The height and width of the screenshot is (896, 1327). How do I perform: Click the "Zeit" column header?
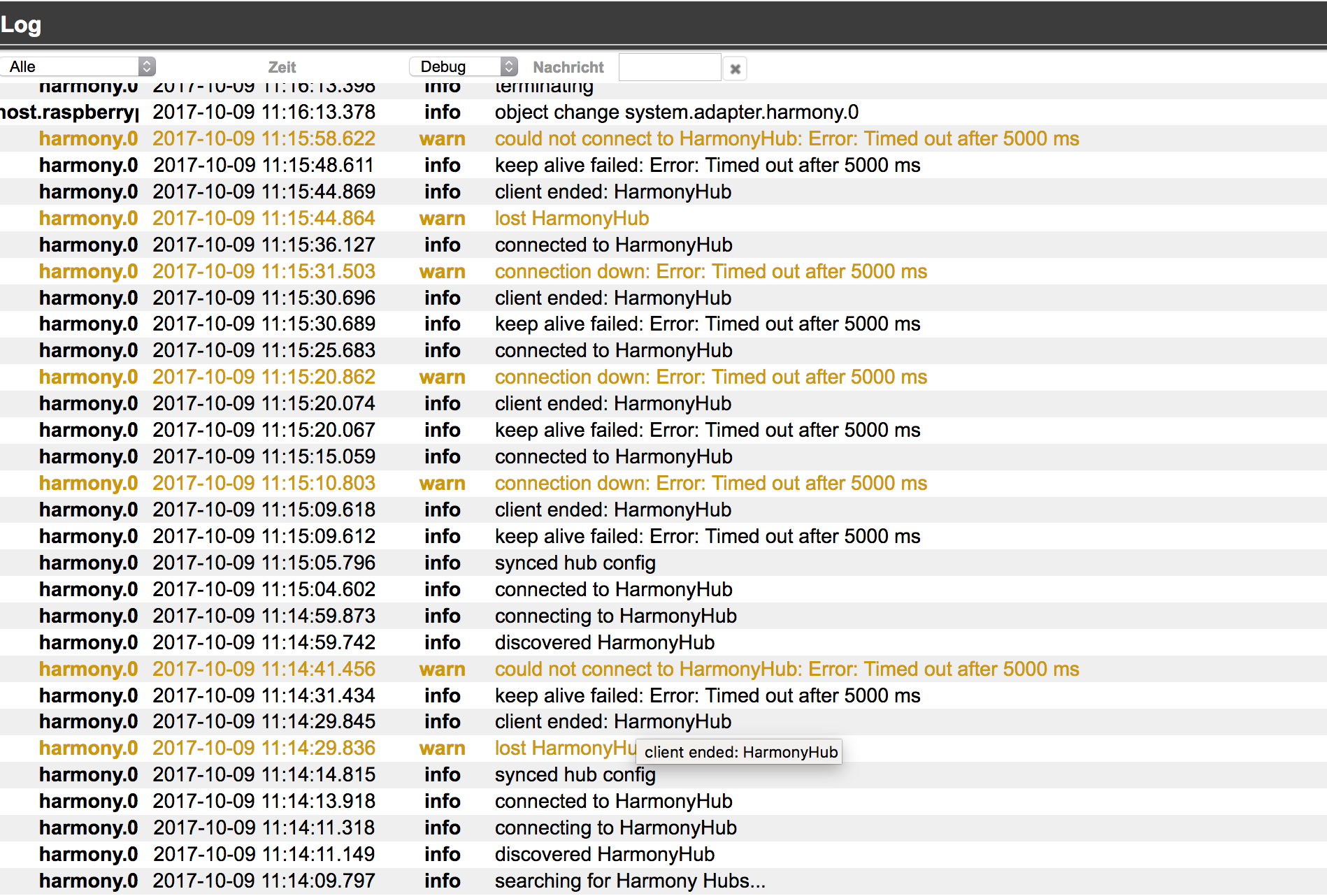(282, 67)
